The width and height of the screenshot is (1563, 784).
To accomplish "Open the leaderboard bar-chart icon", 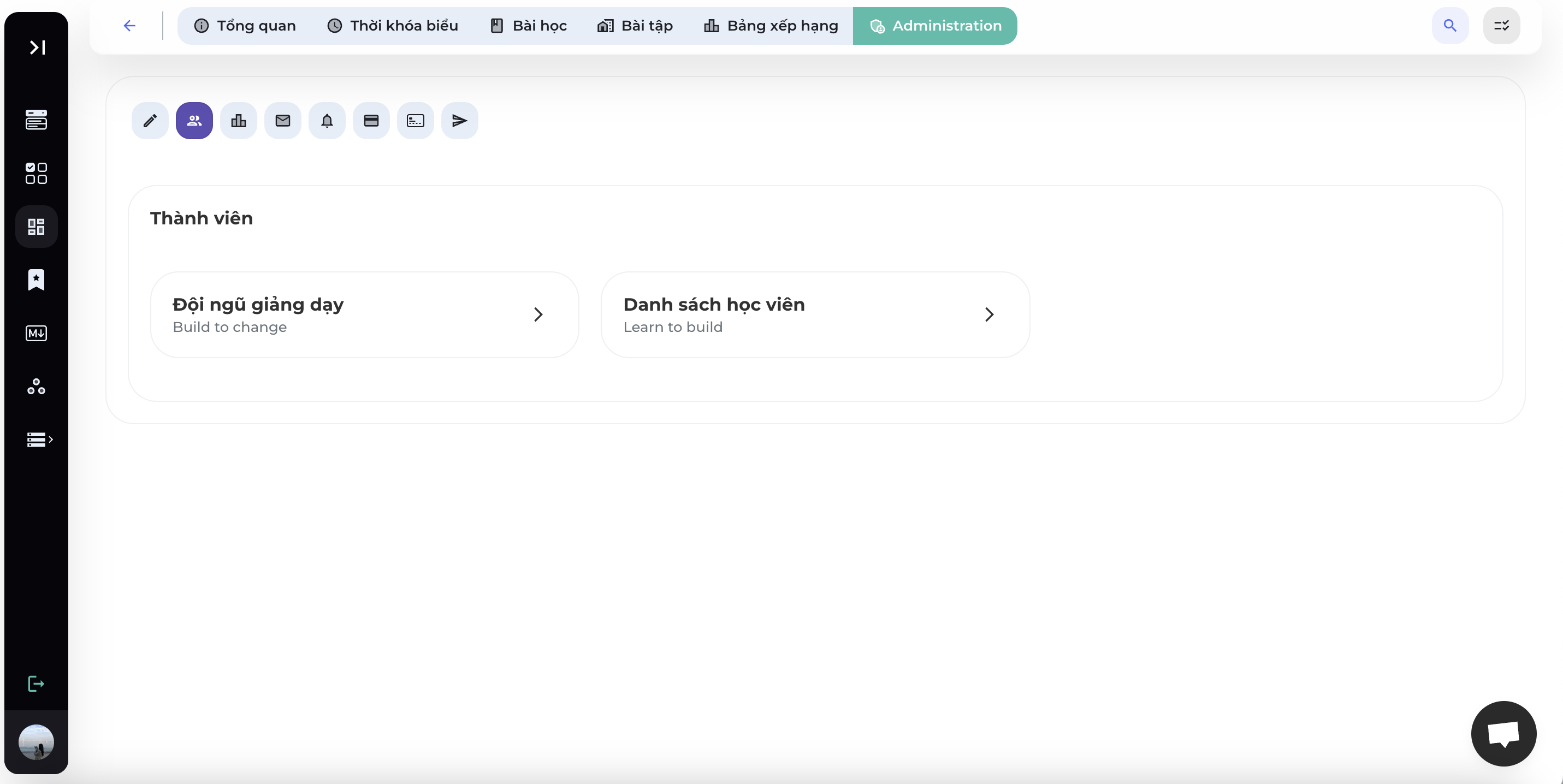I will coord(239,121).
